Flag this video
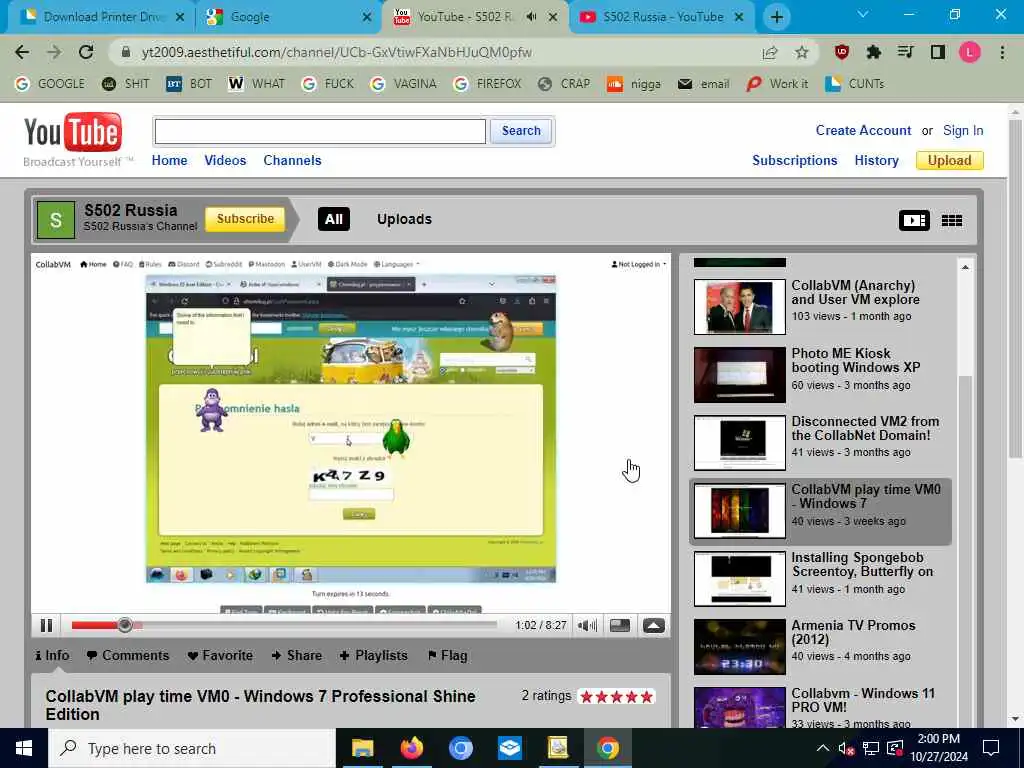Image resolution: width=1024 pixels, height=768 pixels. click(447, 656)
